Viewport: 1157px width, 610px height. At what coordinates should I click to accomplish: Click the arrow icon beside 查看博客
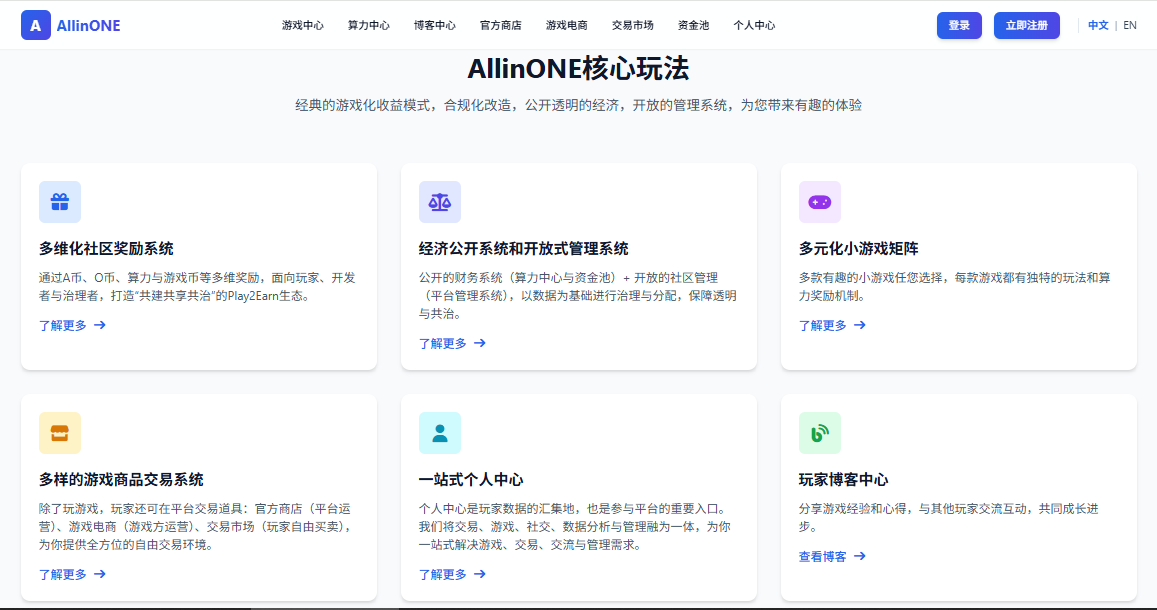pyautogui.click(x=858, y=555)
